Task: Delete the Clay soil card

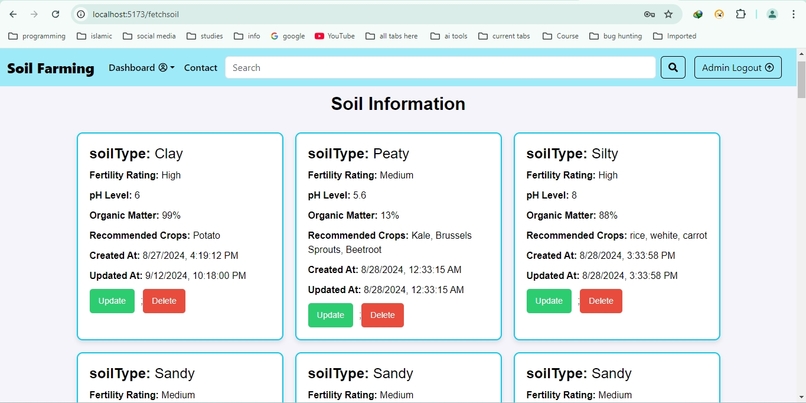Action: (x=164, y=301)
